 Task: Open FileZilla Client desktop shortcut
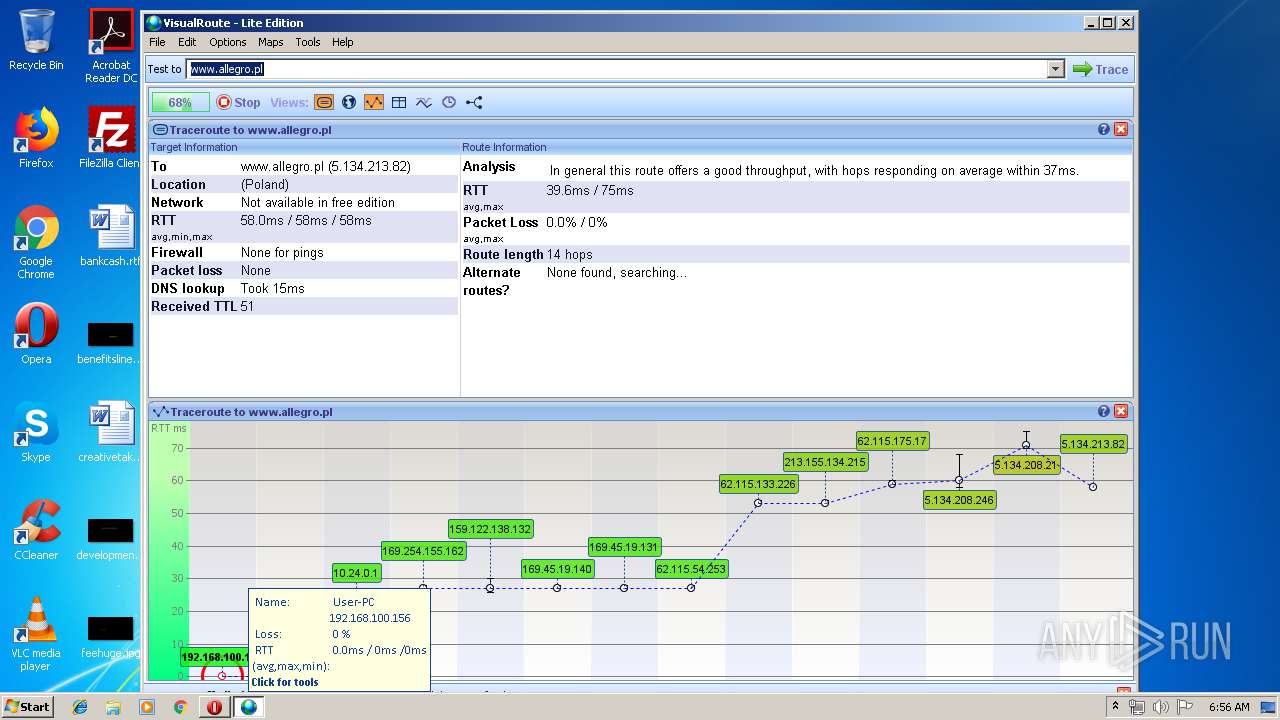[111, 138]
